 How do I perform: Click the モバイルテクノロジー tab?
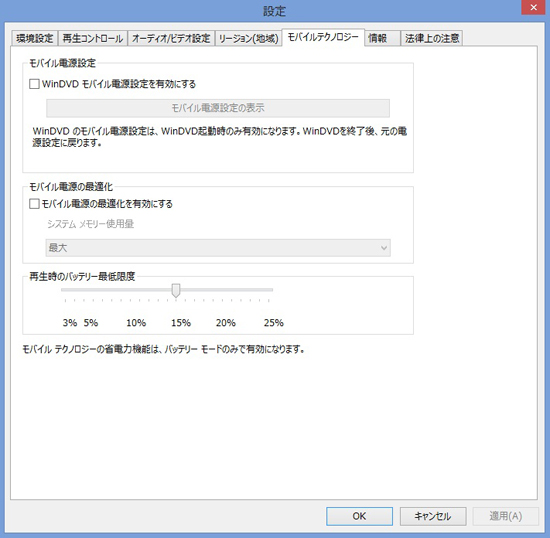[x=323, y=37]
